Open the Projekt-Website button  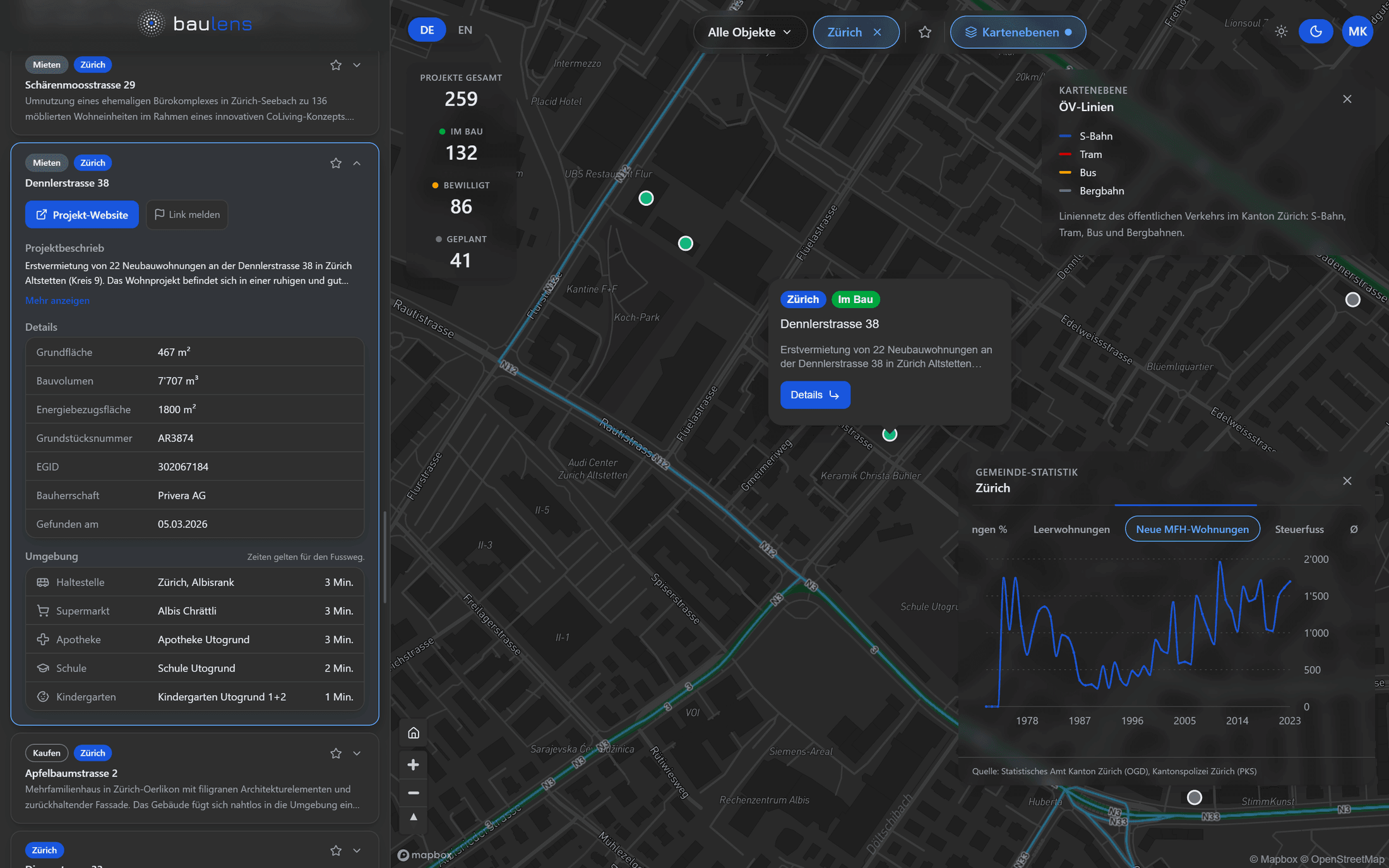click(82, 215)
